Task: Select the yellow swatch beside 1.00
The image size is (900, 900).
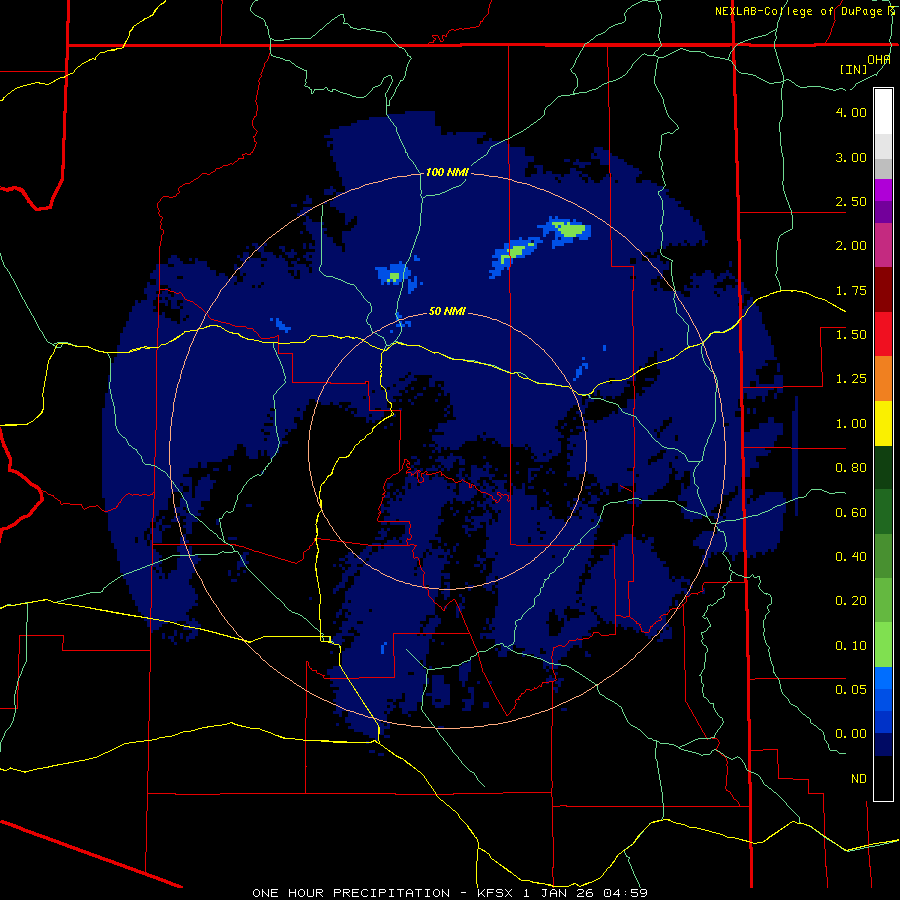Action: tap(883, 424)
